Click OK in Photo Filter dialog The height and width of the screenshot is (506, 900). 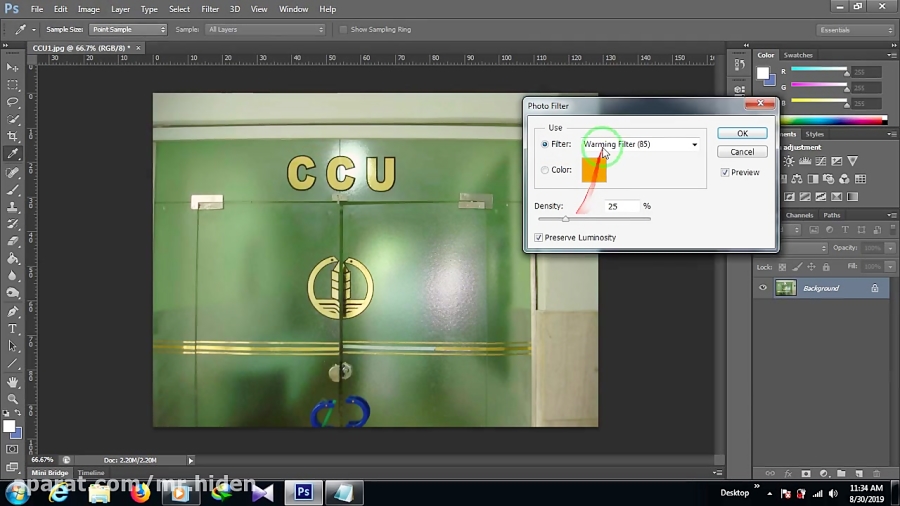[x=742, y=133]
